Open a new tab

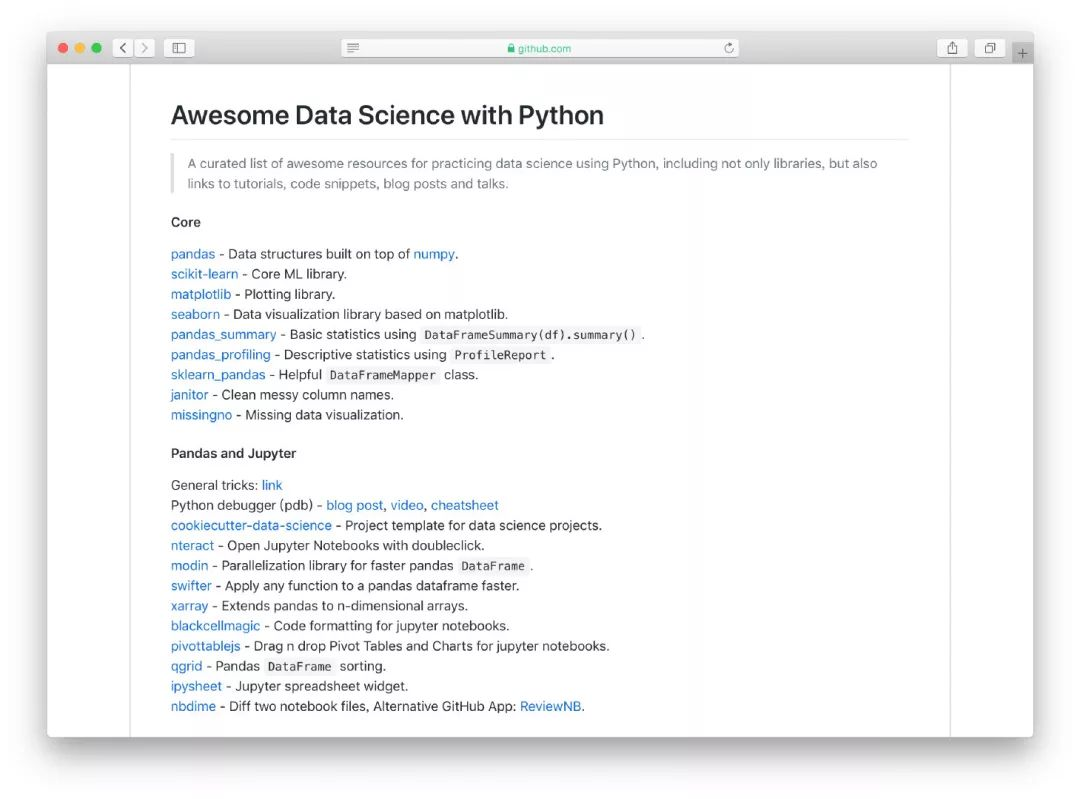point(1022,54)
